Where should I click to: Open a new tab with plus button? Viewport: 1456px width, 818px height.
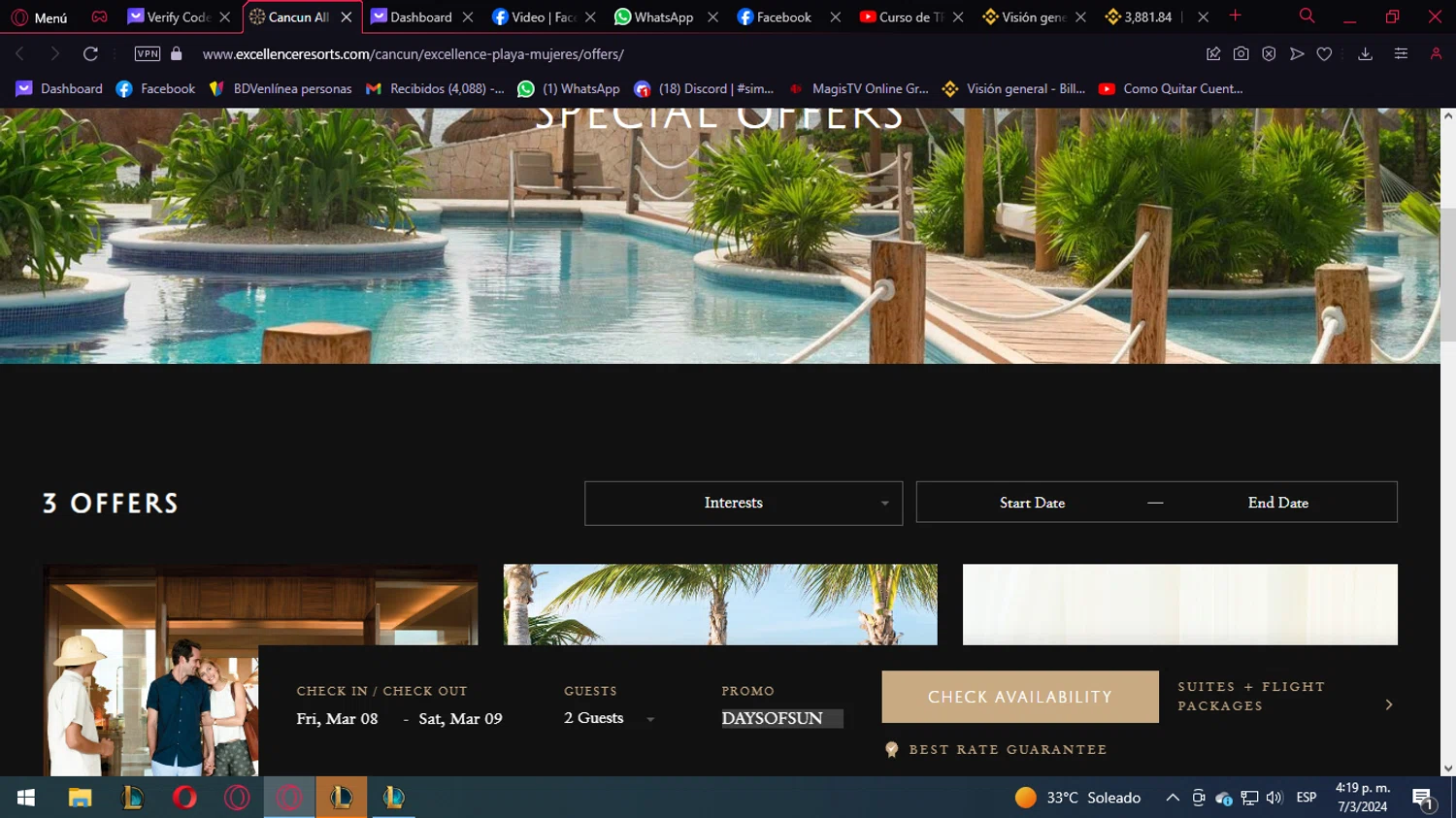coord(1235,16)
